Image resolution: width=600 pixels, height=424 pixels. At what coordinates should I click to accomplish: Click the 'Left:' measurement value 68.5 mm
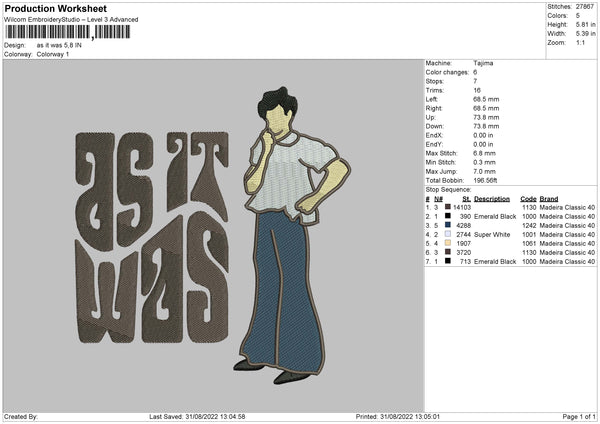pos(486,99)
